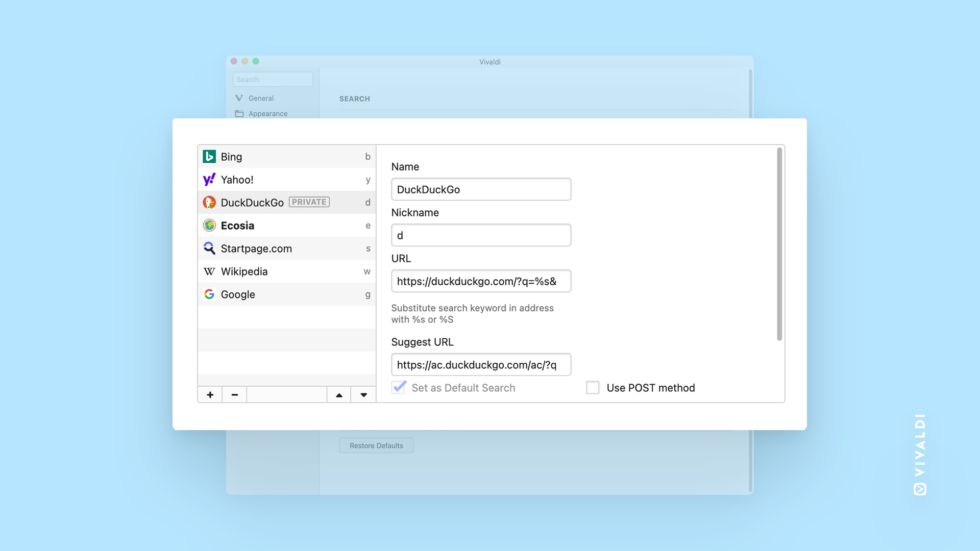The image size is (980, 551).
Task: Click the settings Search field in sidebar
Action: tap(272, 79)
